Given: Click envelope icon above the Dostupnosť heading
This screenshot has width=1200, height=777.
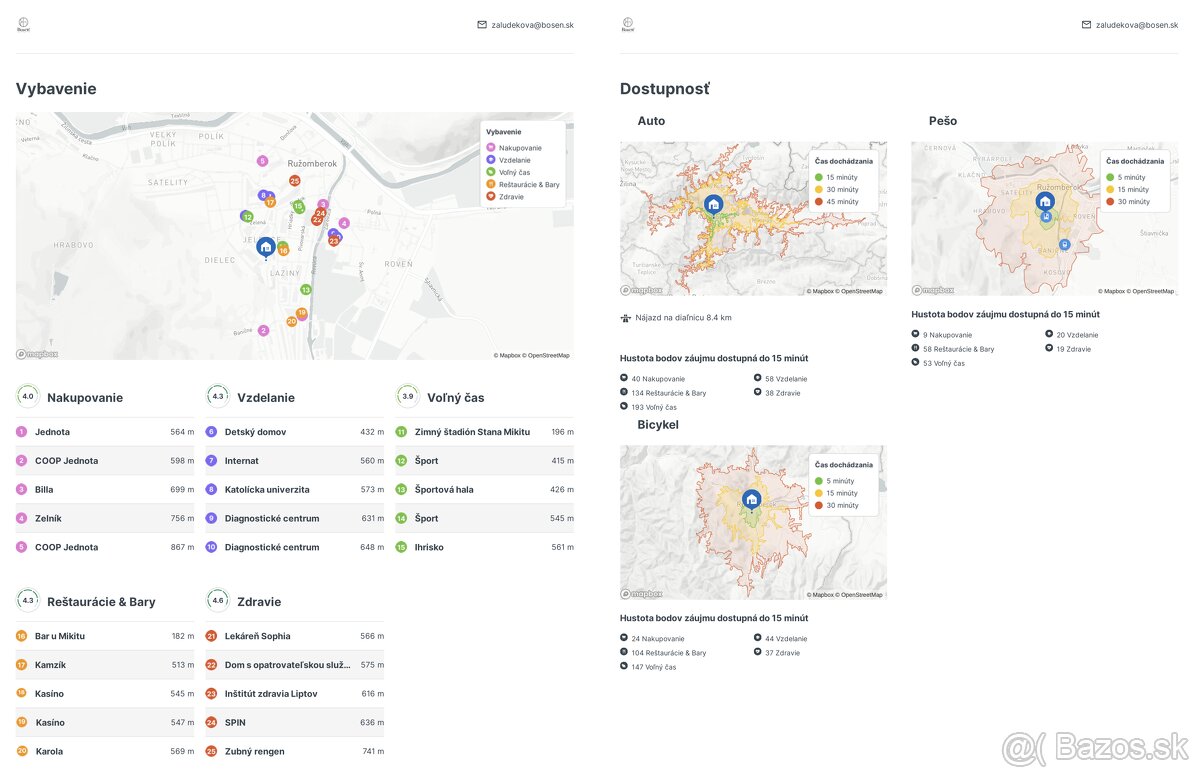Looking at the screenshot, I should click(x=1086, y=25).
